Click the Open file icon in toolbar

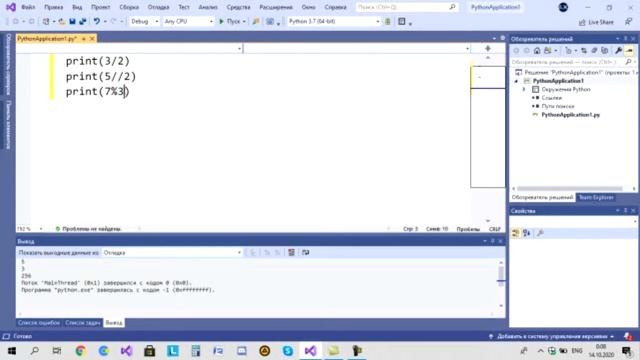coord(62,21)
